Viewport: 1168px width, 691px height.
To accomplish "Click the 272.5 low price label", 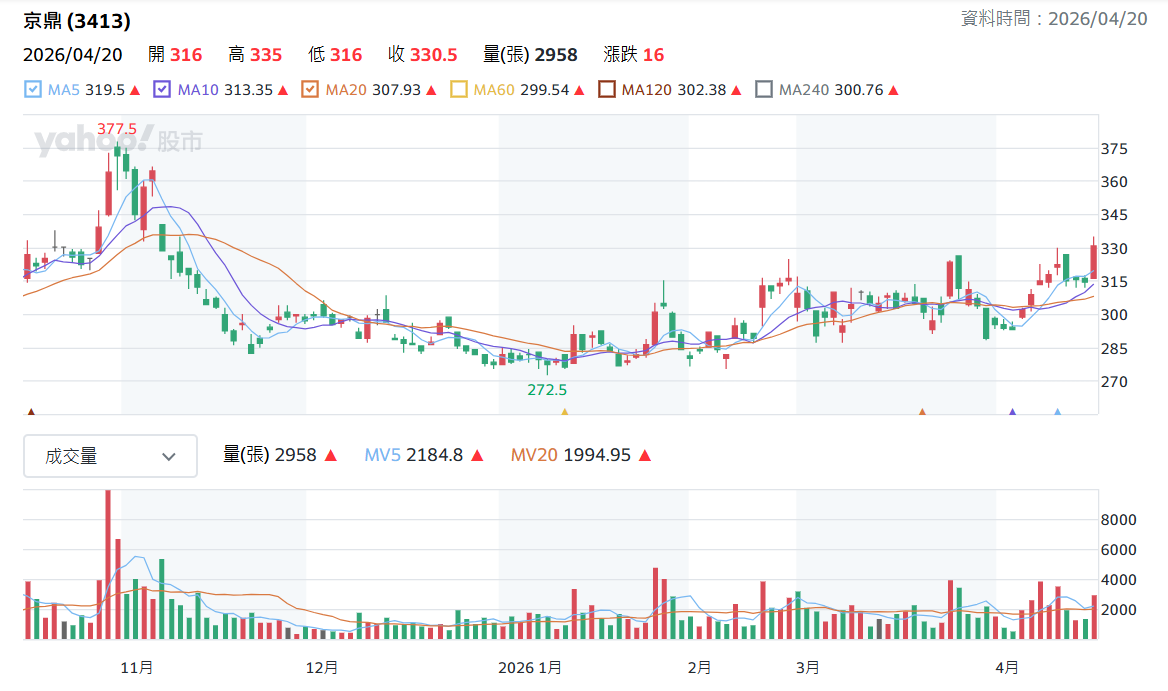I will click(547, 389).
